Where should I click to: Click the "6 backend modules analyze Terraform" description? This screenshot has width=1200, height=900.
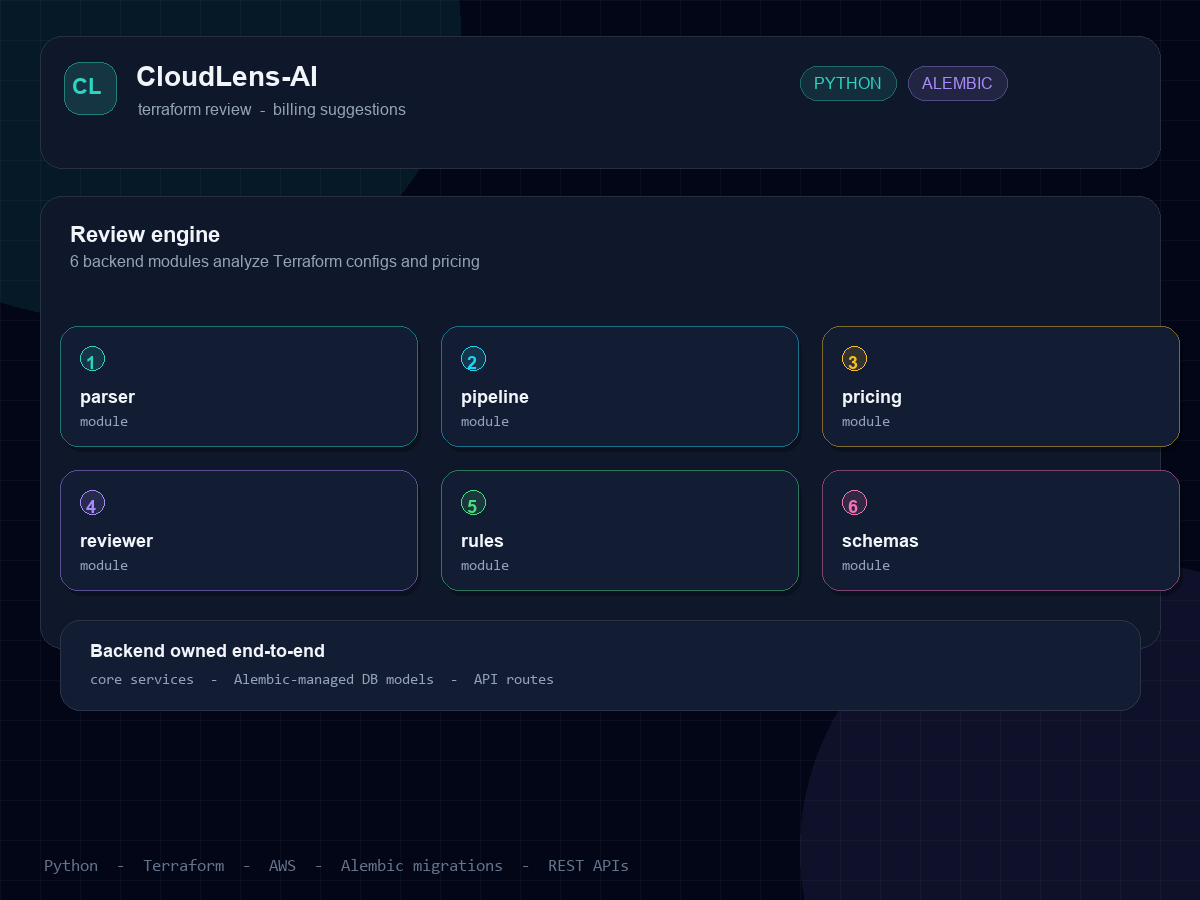pyautogui.click(x=275, y=262)
